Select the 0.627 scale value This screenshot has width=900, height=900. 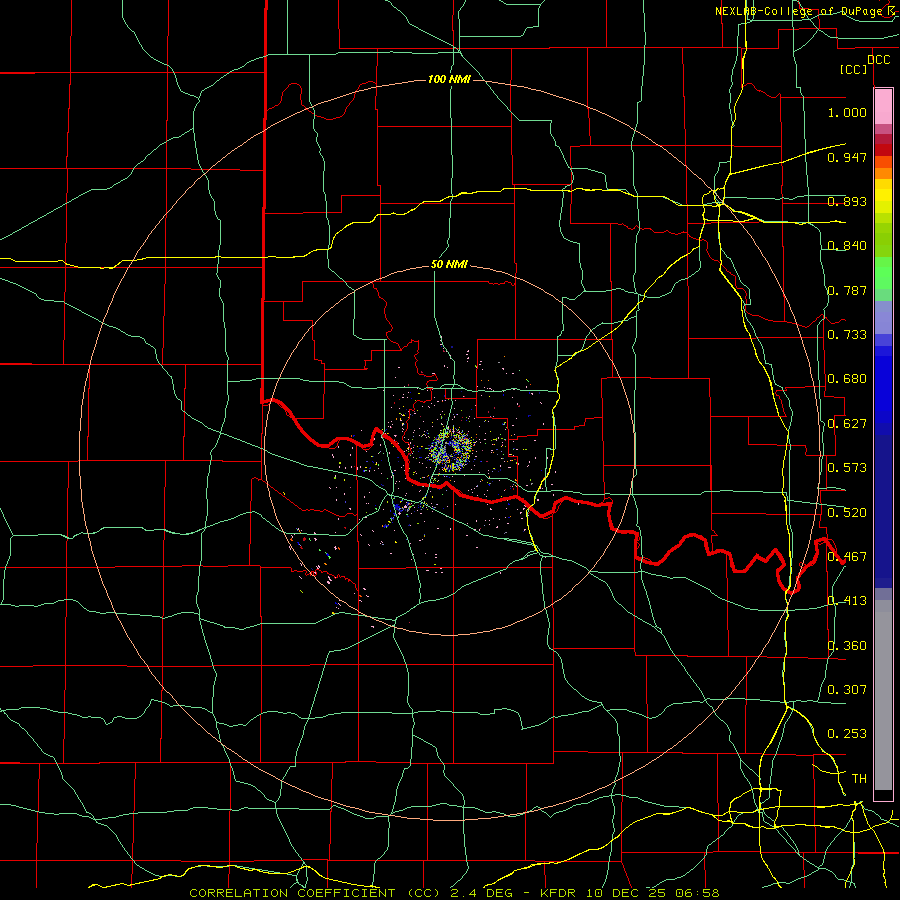[847, 424]
